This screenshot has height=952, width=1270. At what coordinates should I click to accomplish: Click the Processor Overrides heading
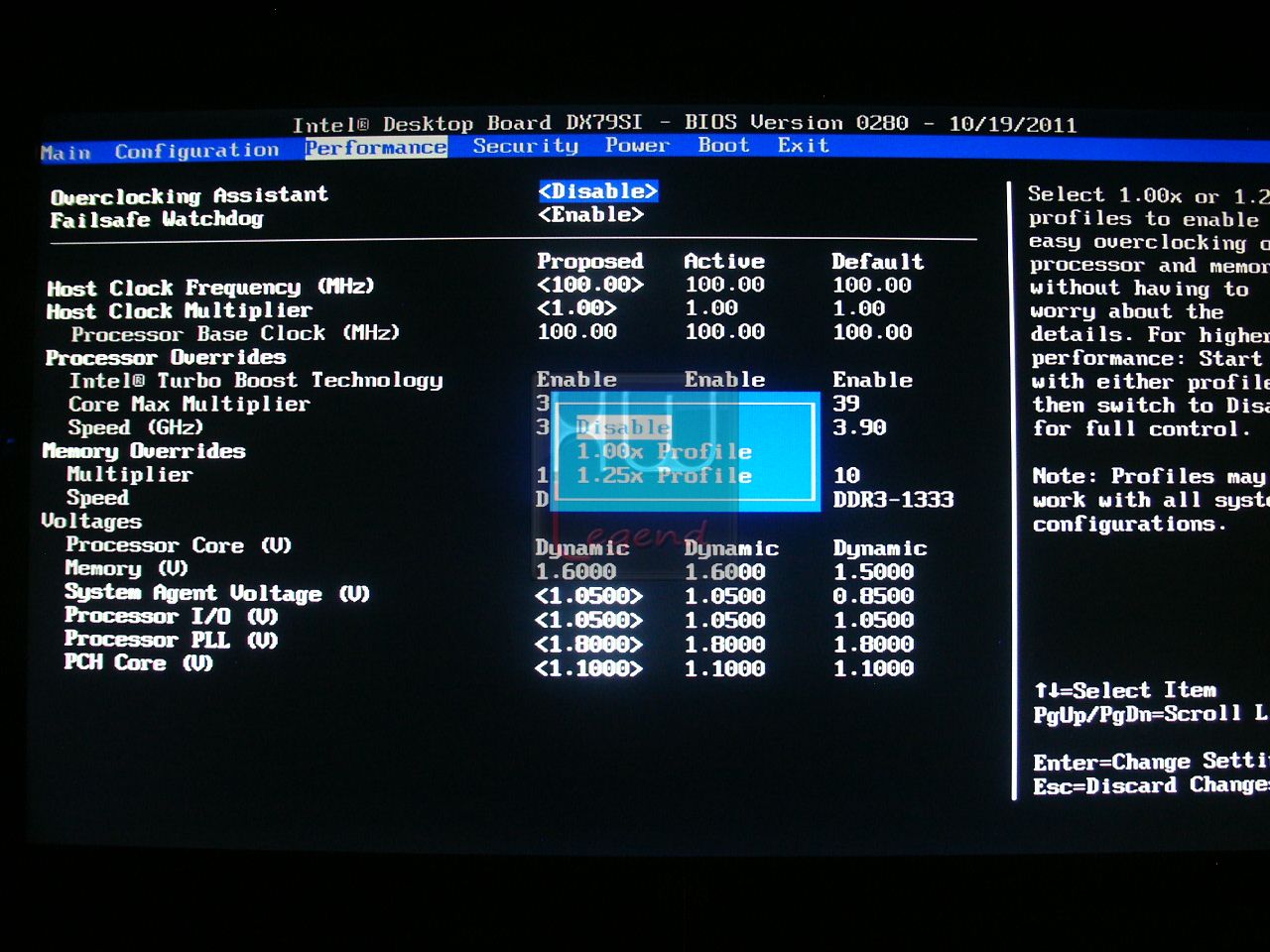(166, 357)
